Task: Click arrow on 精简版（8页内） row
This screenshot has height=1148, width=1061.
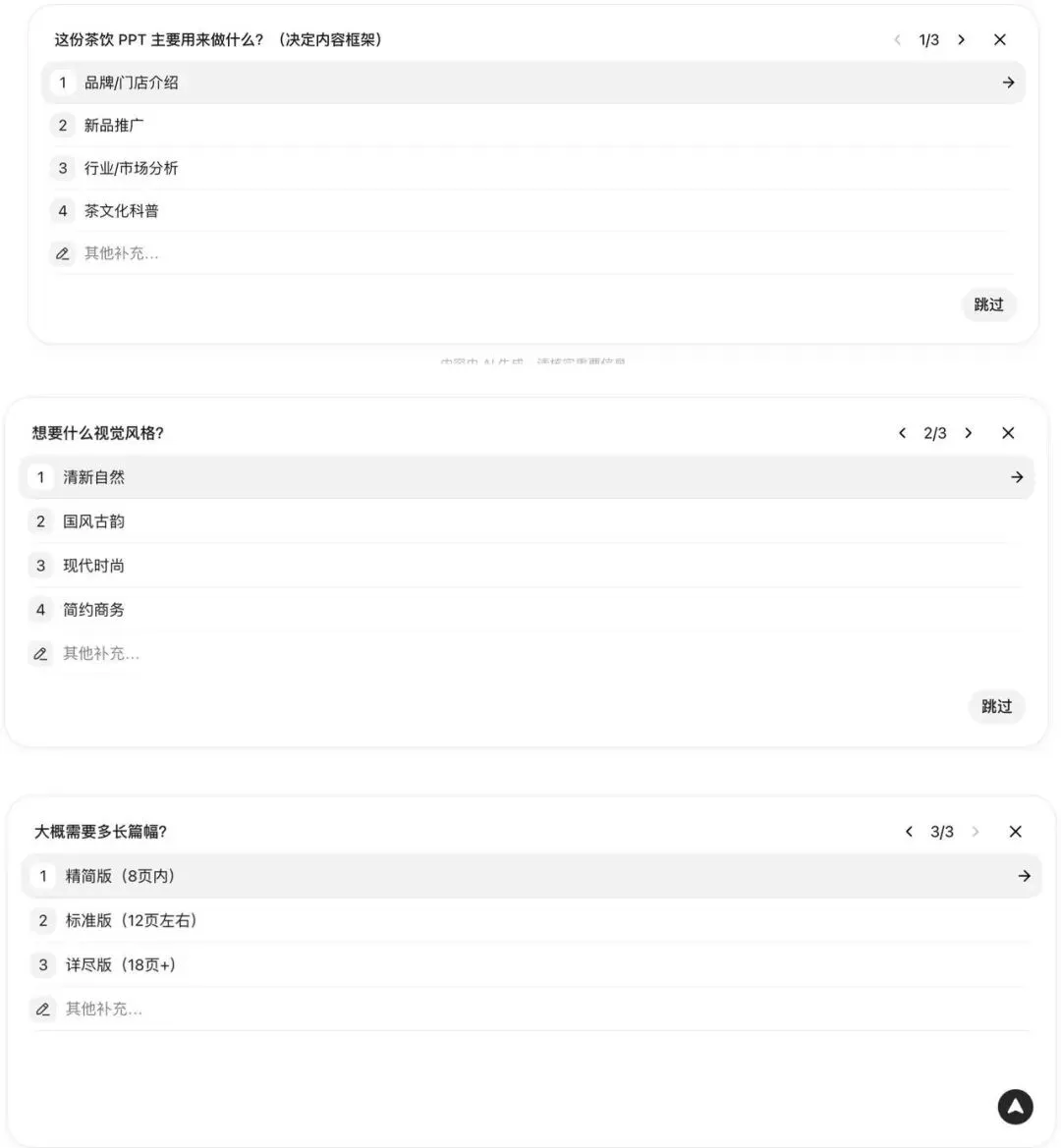Action: click(x=1024, y=876)
